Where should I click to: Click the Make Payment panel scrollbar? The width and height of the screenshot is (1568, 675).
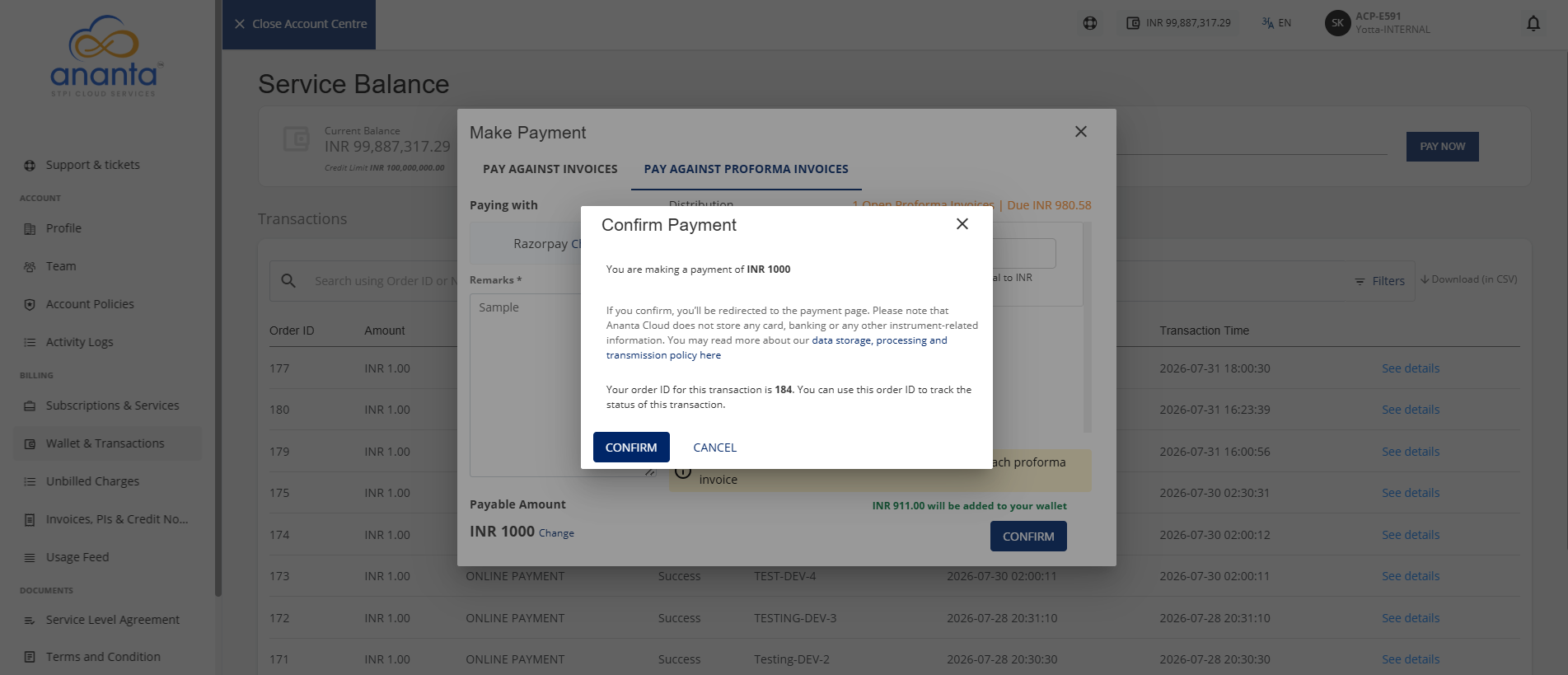1087,328
